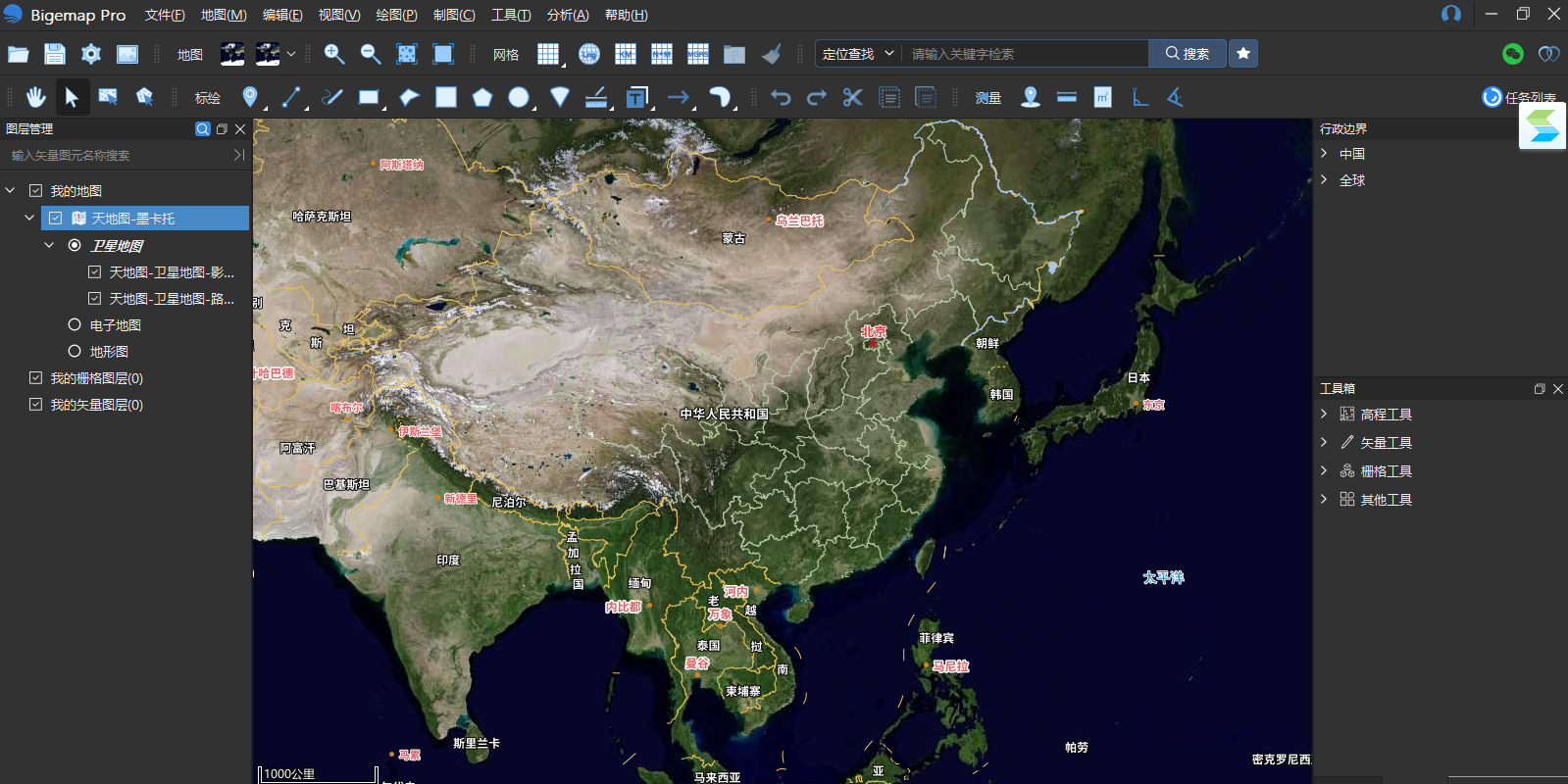Click the 搜索 search button
1568x784 pixels.
click(x=1188, y=54)
